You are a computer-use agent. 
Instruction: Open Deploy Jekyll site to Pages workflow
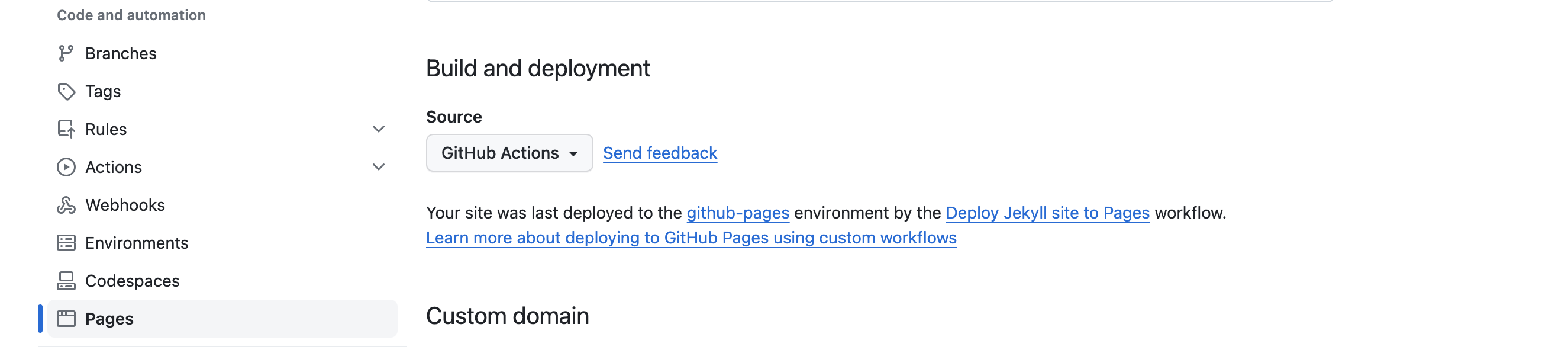1047,213
